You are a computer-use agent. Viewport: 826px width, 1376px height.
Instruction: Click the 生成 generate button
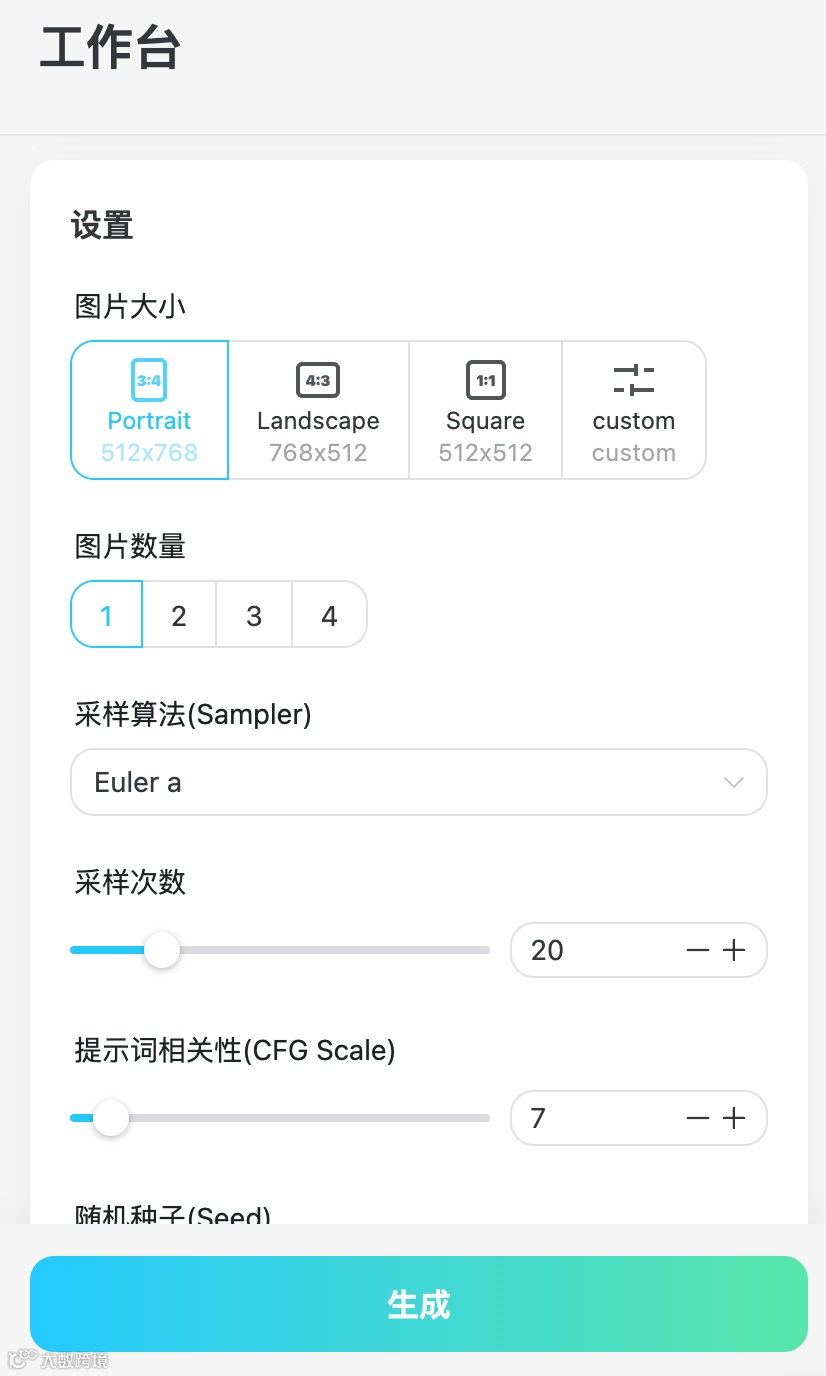[418, 1304]
